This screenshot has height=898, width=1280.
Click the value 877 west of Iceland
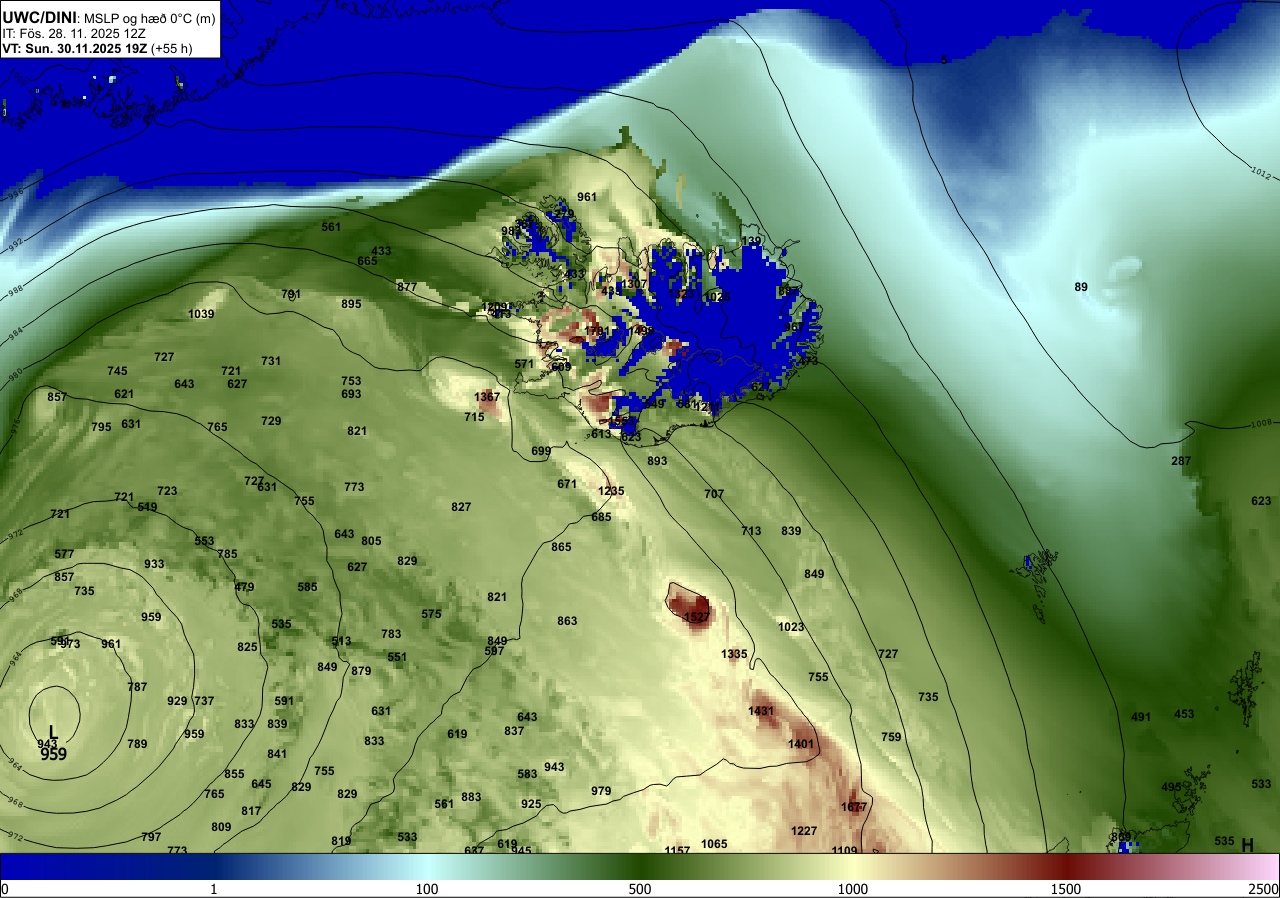coord(407,287)
